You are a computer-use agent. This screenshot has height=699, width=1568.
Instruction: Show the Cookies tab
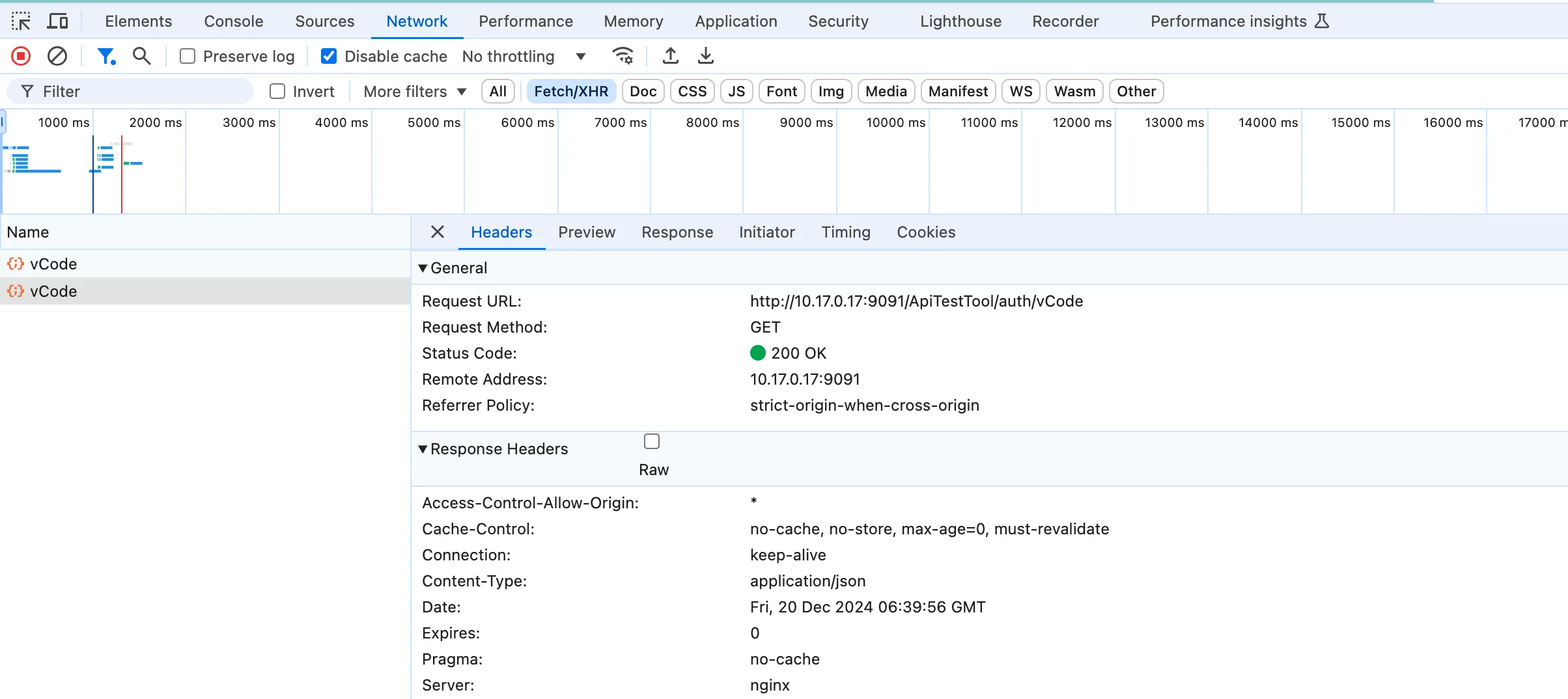coord(926,232)
